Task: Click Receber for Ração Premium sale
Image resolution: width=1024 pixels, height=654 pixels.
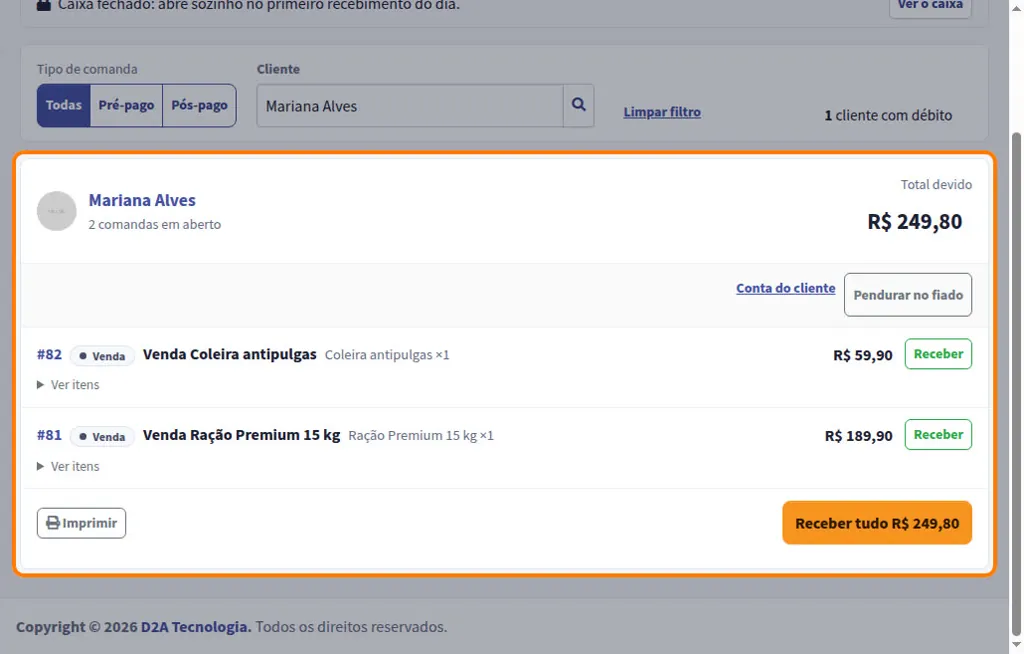Action: [x=938, y=434]
